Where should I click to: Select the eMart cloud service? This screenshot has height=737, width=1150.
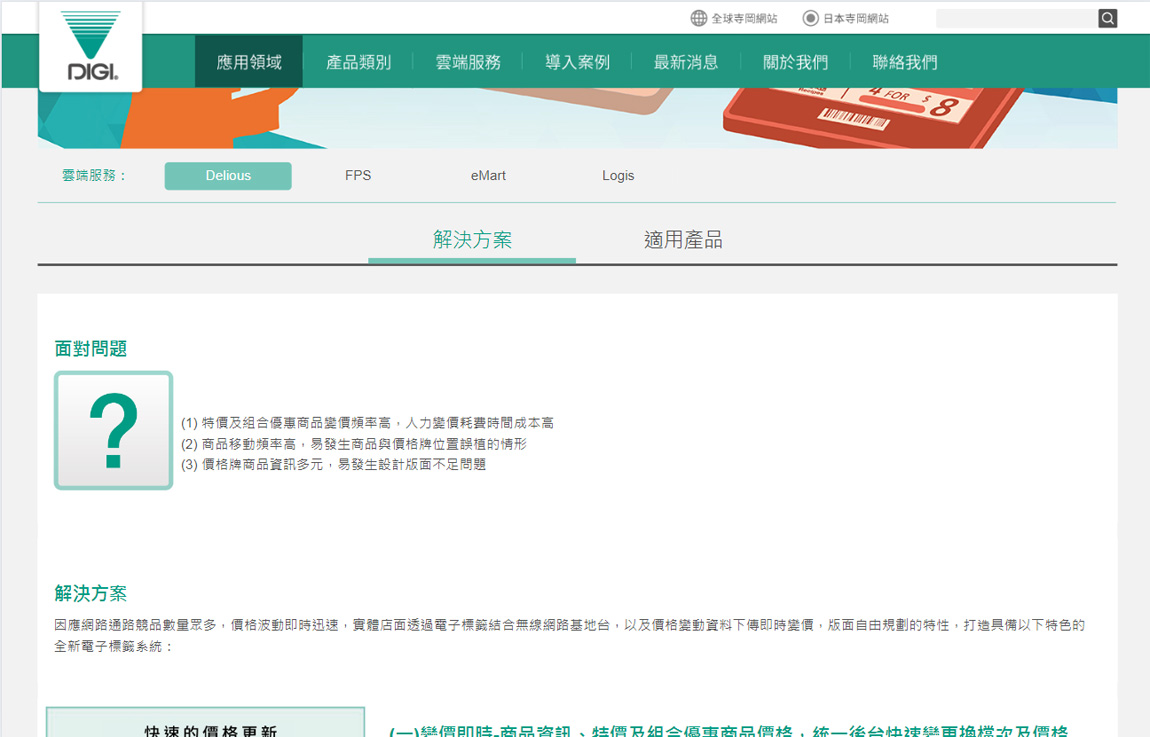pyautogui.click(x=488, y=176)
